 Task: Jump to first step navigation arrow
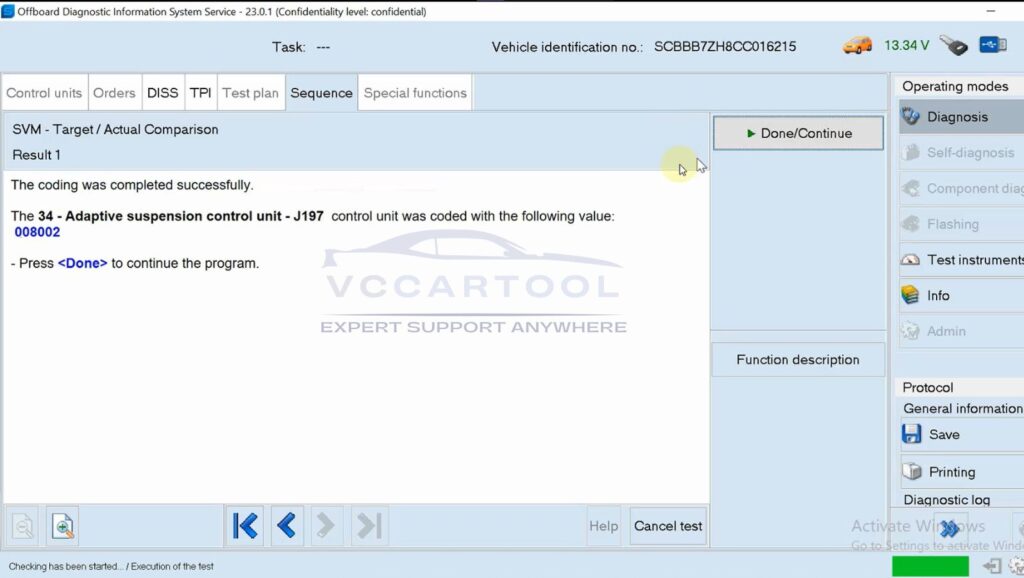tap(245, 526)
